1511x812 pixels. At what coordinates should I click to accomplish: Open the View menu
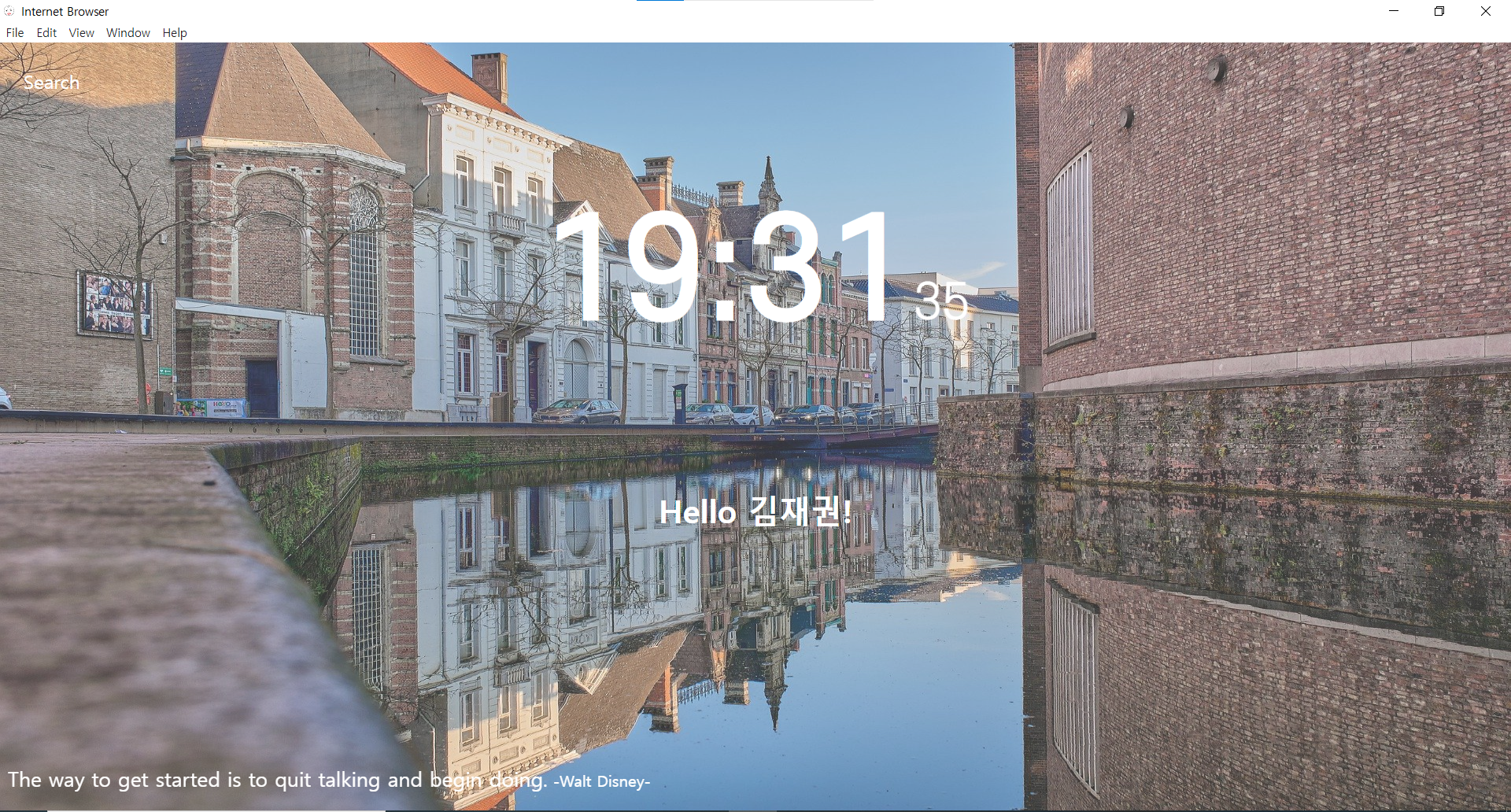pos(81,33)
